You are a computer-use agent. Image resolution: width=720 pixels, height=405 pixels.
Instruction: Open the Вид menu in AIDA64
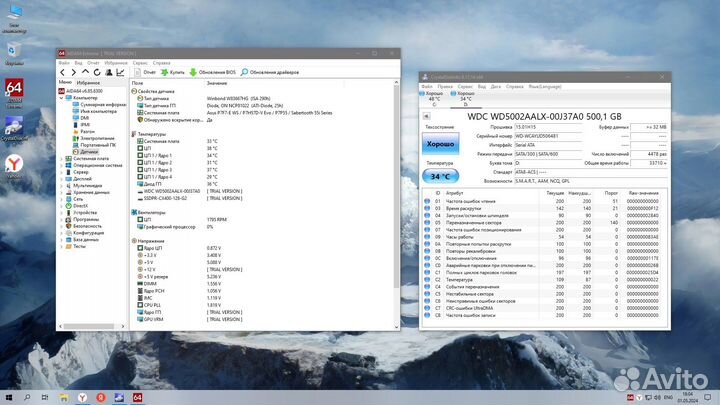pyautogui.click(x=79, y=63)
